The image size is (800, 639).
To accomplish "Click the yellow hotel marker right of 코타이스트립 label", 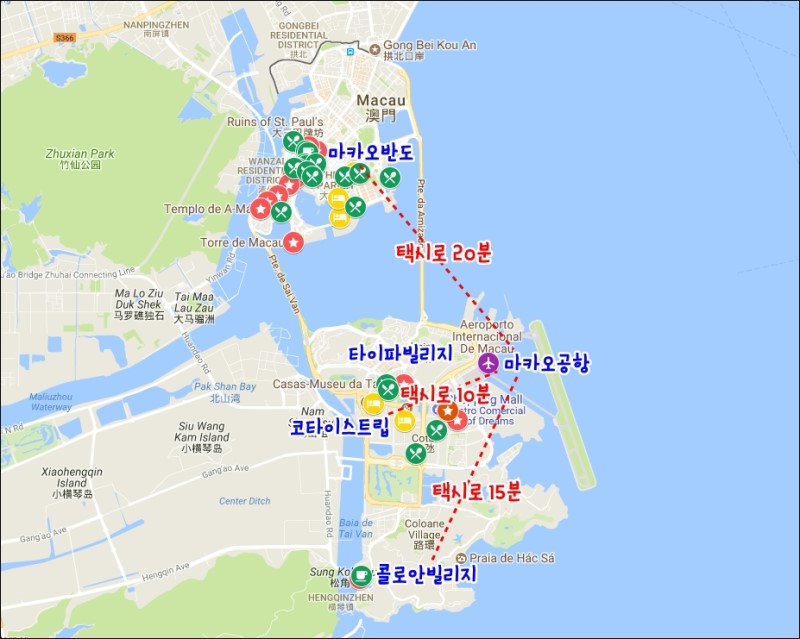I will [405, 421].
